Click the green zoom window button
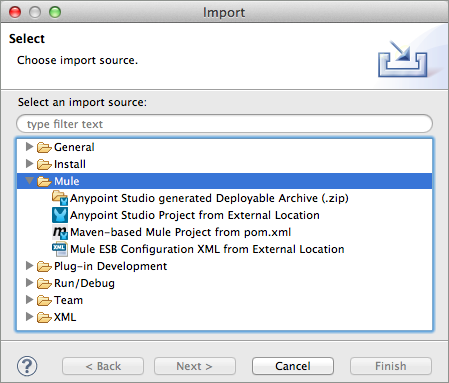This screenshot has width=449, height=383. pyautogui.click(x=55, y=12)
